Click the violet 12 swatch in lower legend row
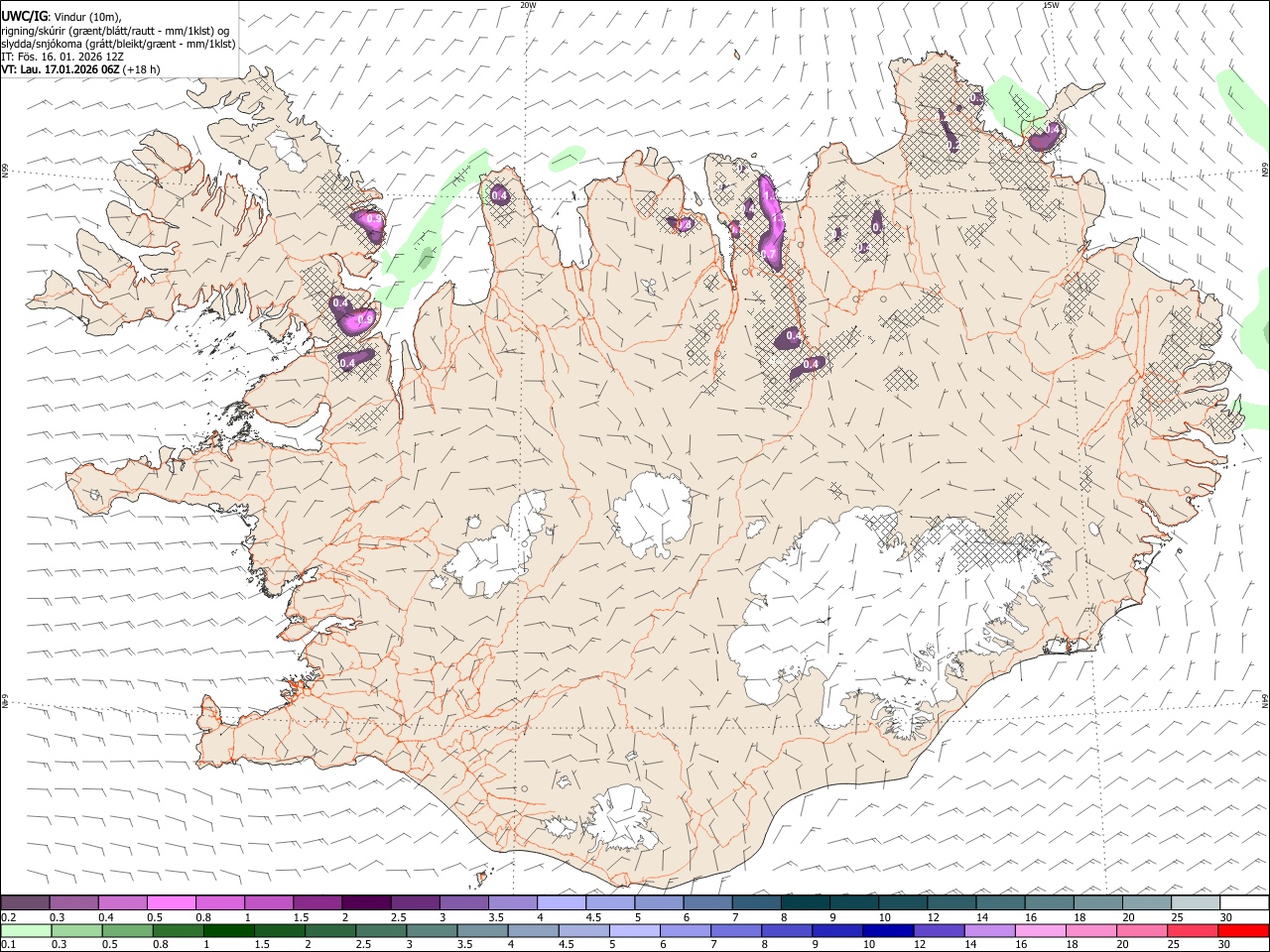1270x952 pixels. click(x=940, y=930)
